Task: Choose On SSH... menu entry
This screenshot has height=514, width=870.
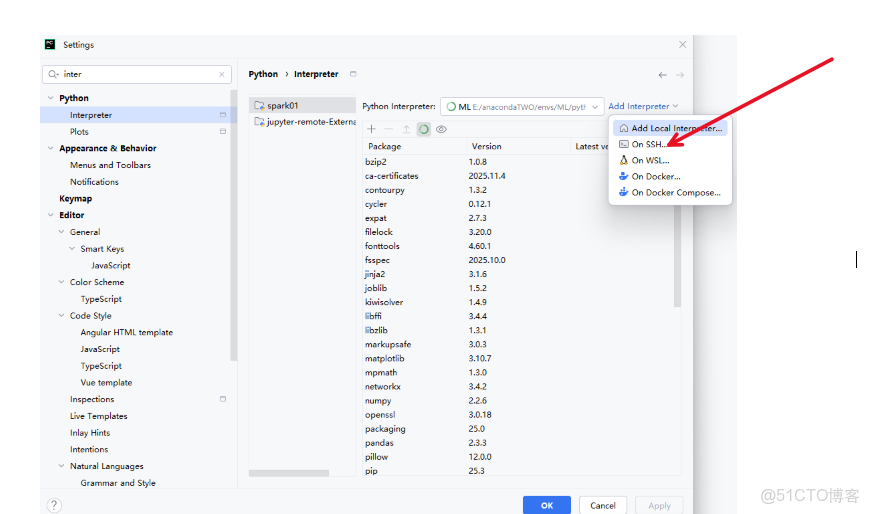Action: coord(670,144)
